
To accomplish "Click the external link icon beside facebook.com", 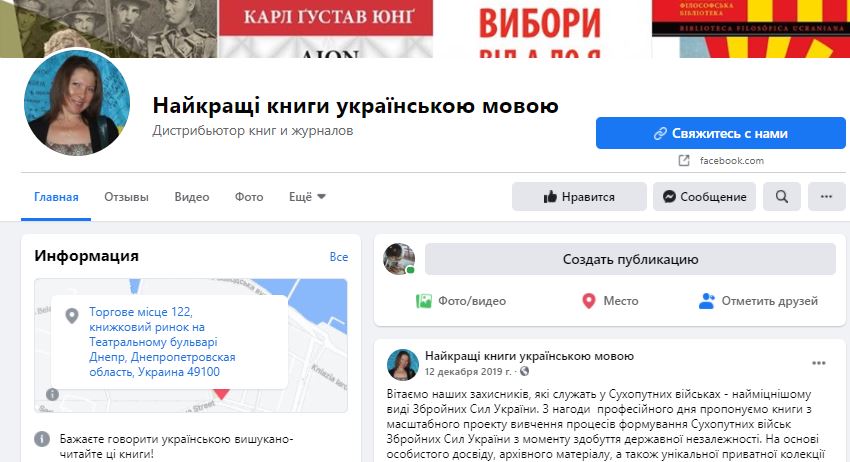I will coord(684,161).
